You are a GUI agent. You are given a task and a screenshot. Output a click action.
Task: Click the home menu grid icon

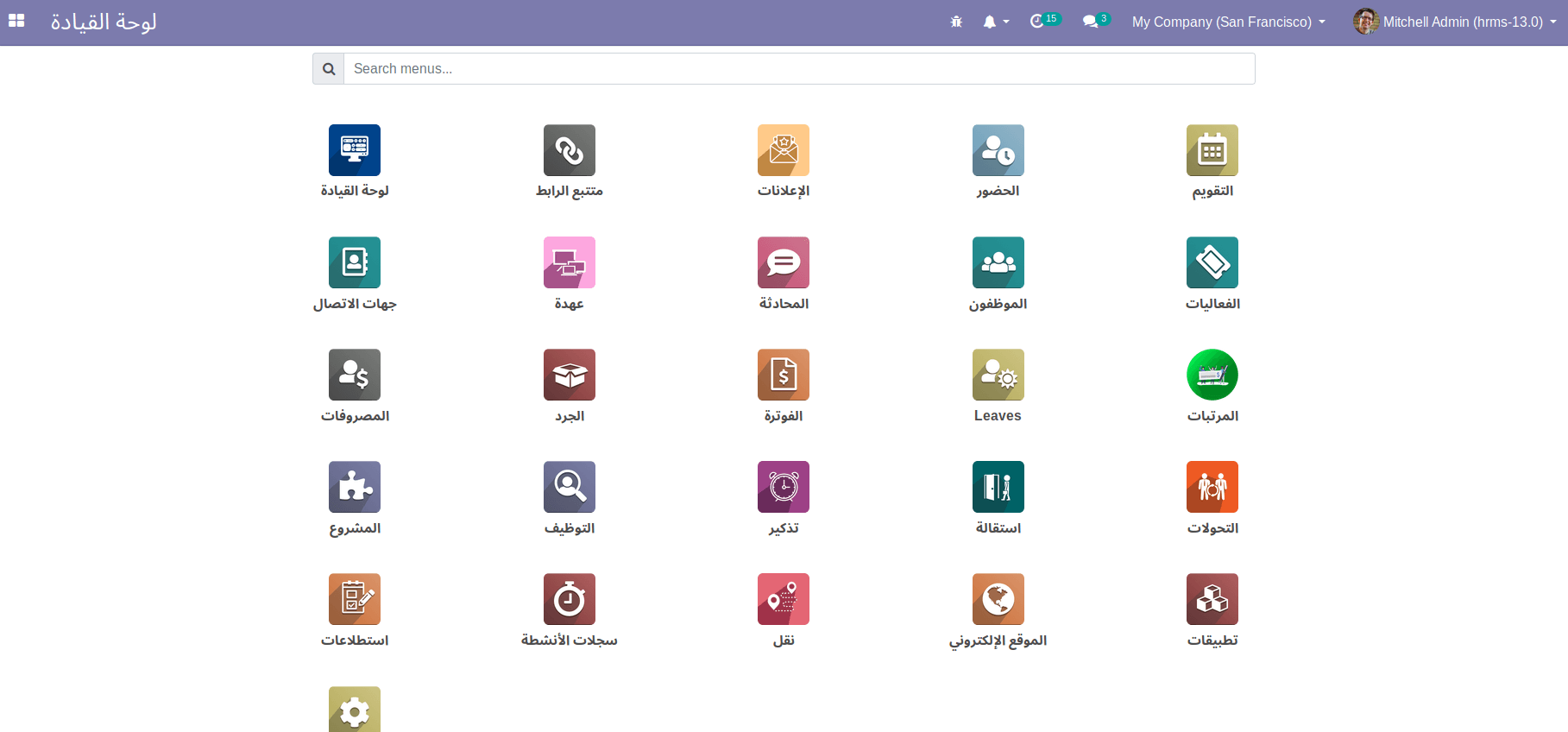[x=16, y=22]
